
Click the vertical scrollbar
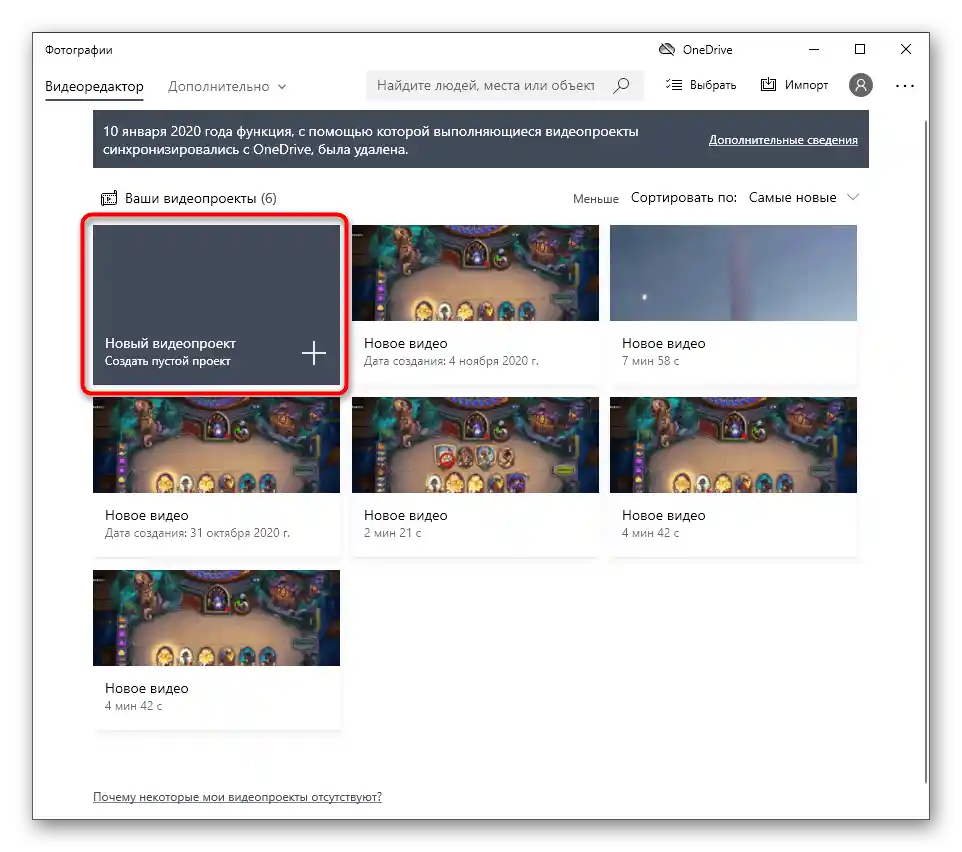coord(926,451)
